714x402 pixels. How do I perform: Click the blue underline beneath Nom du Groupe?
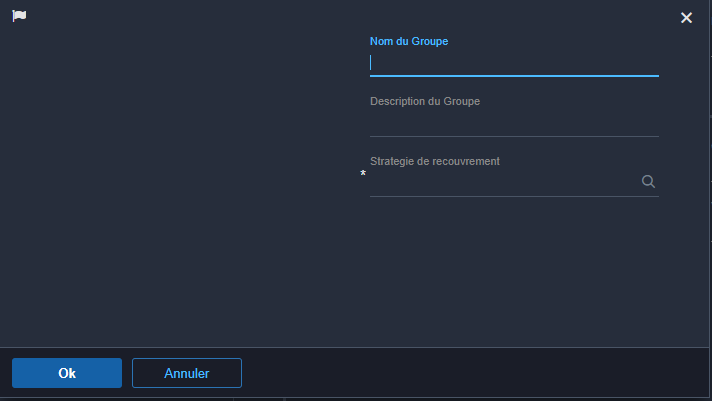tap(514, 76)
